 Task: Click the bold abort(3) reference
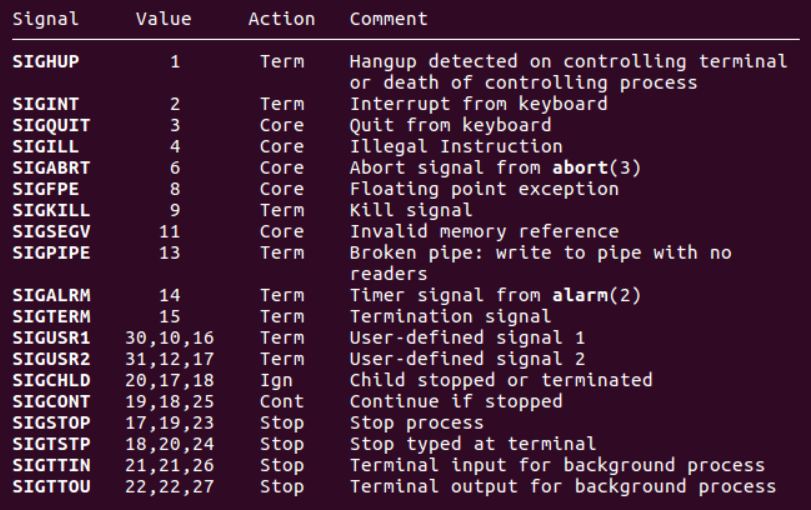click(597, 168)
